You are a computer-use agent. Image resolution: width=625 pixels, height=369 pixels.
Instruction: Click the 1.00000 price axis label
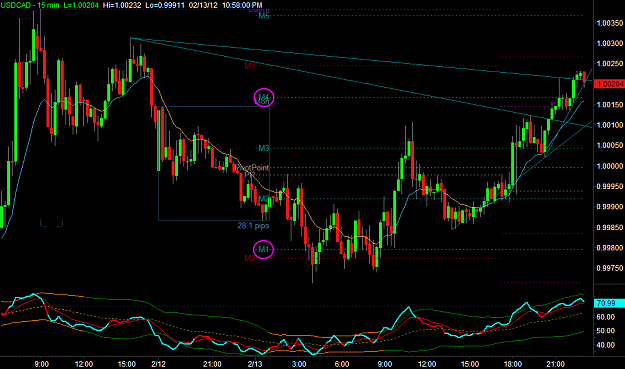point(610,166)
